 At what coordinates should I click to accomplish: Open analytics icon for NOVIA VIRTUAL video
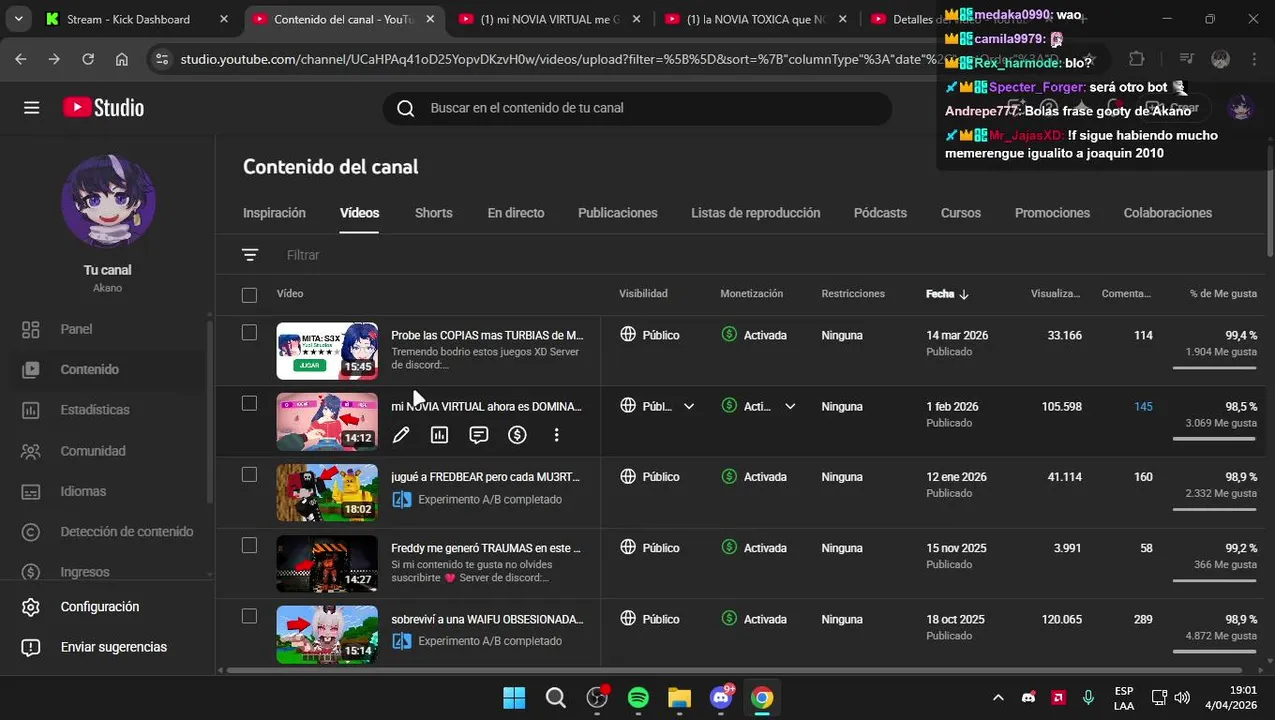[439, 435]
